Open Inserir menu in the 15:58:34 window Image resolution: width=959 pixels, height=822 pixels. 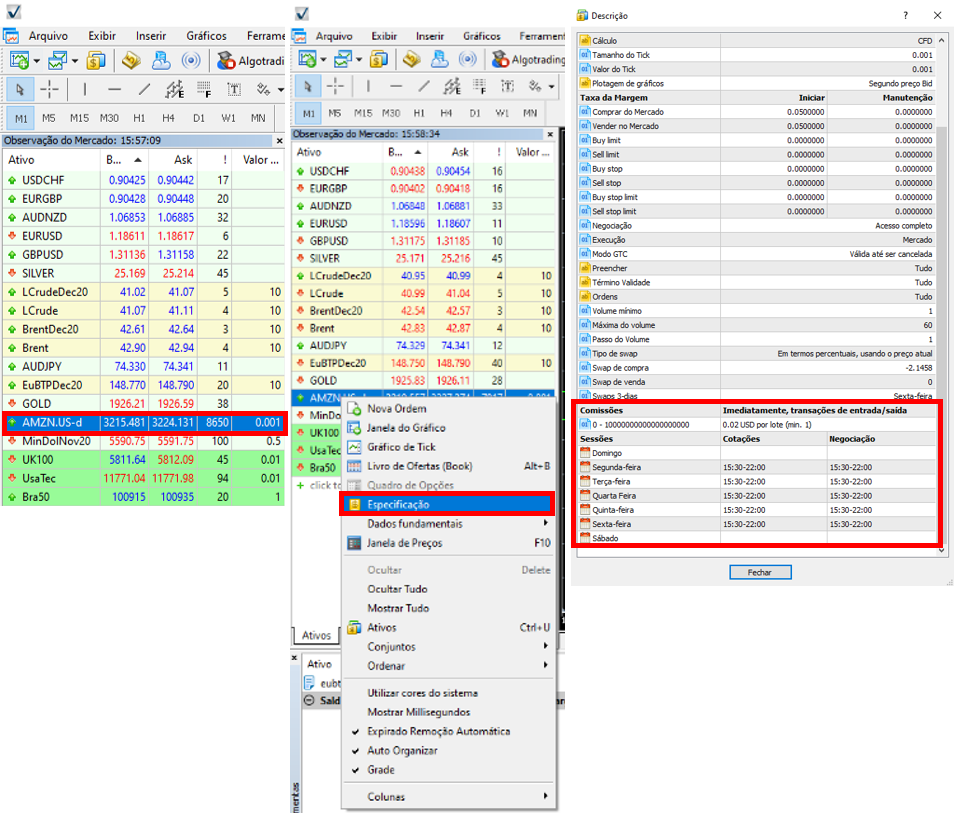click(x=430, y=36)
